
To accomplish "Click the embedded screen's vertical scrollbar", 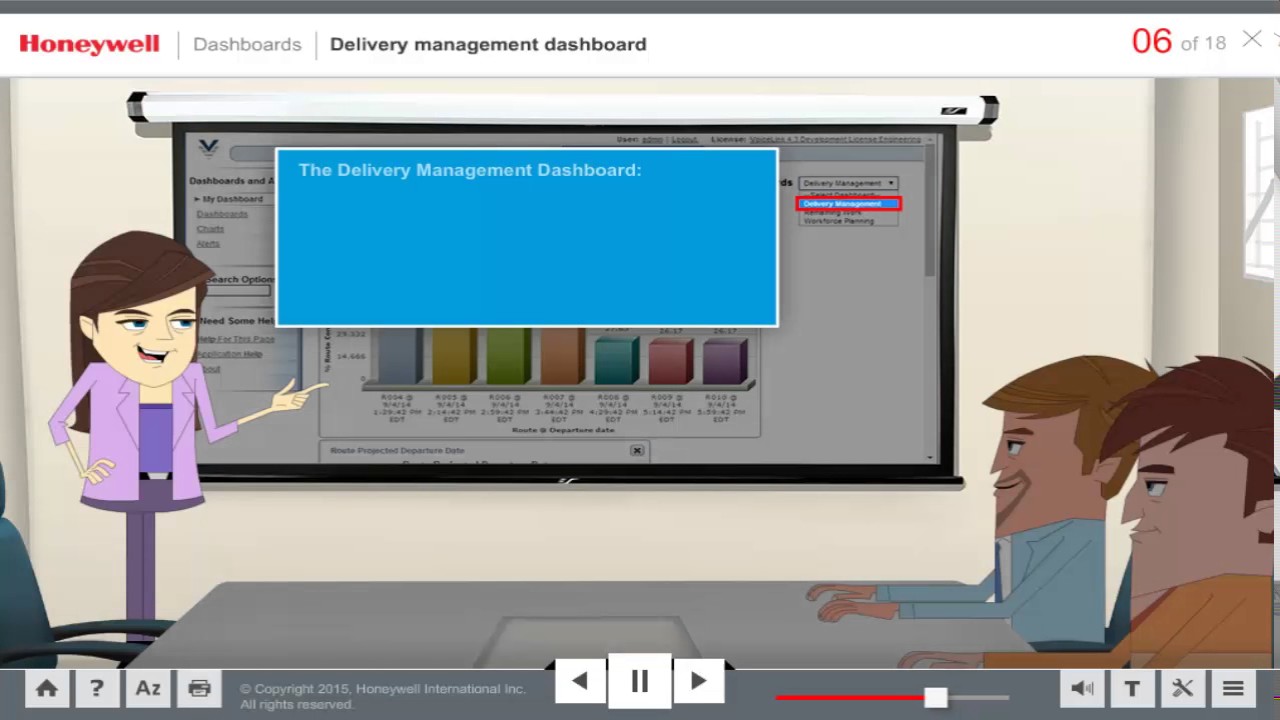I will pyautogui.click(x=930, y=300).
